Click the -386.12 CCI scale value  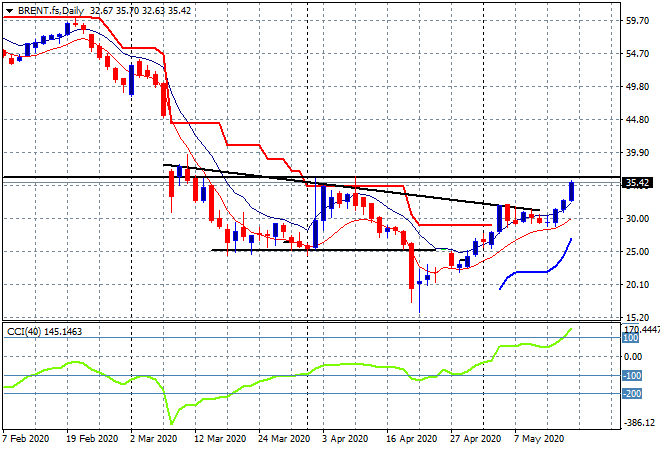[638, 424]
